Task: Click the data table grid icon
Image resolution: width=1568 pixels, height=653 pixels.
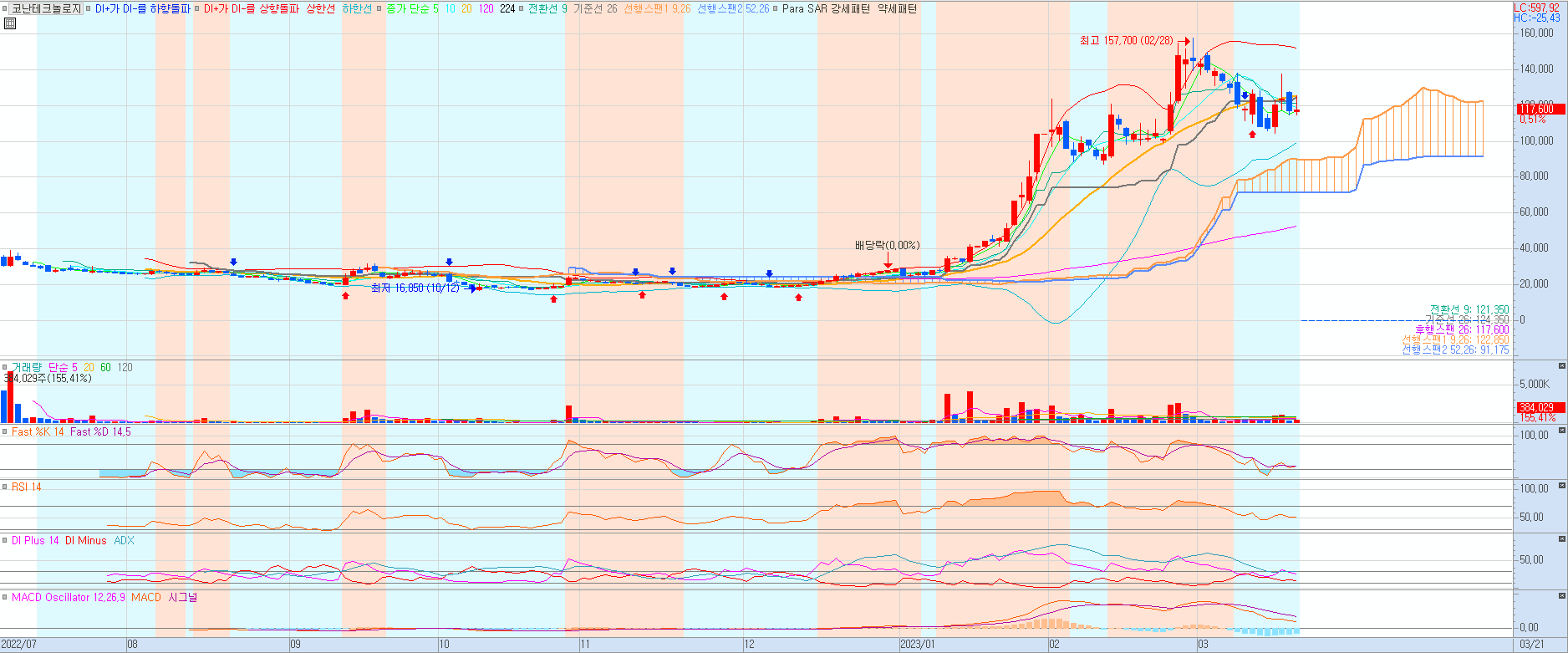Action: click(10, 23)
